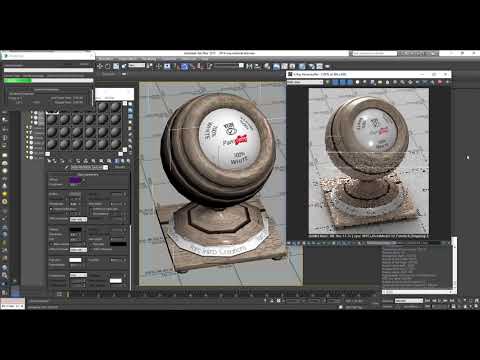Open the named selection sets dropdown arrow

pyautogui.click(x=241, y=65)
